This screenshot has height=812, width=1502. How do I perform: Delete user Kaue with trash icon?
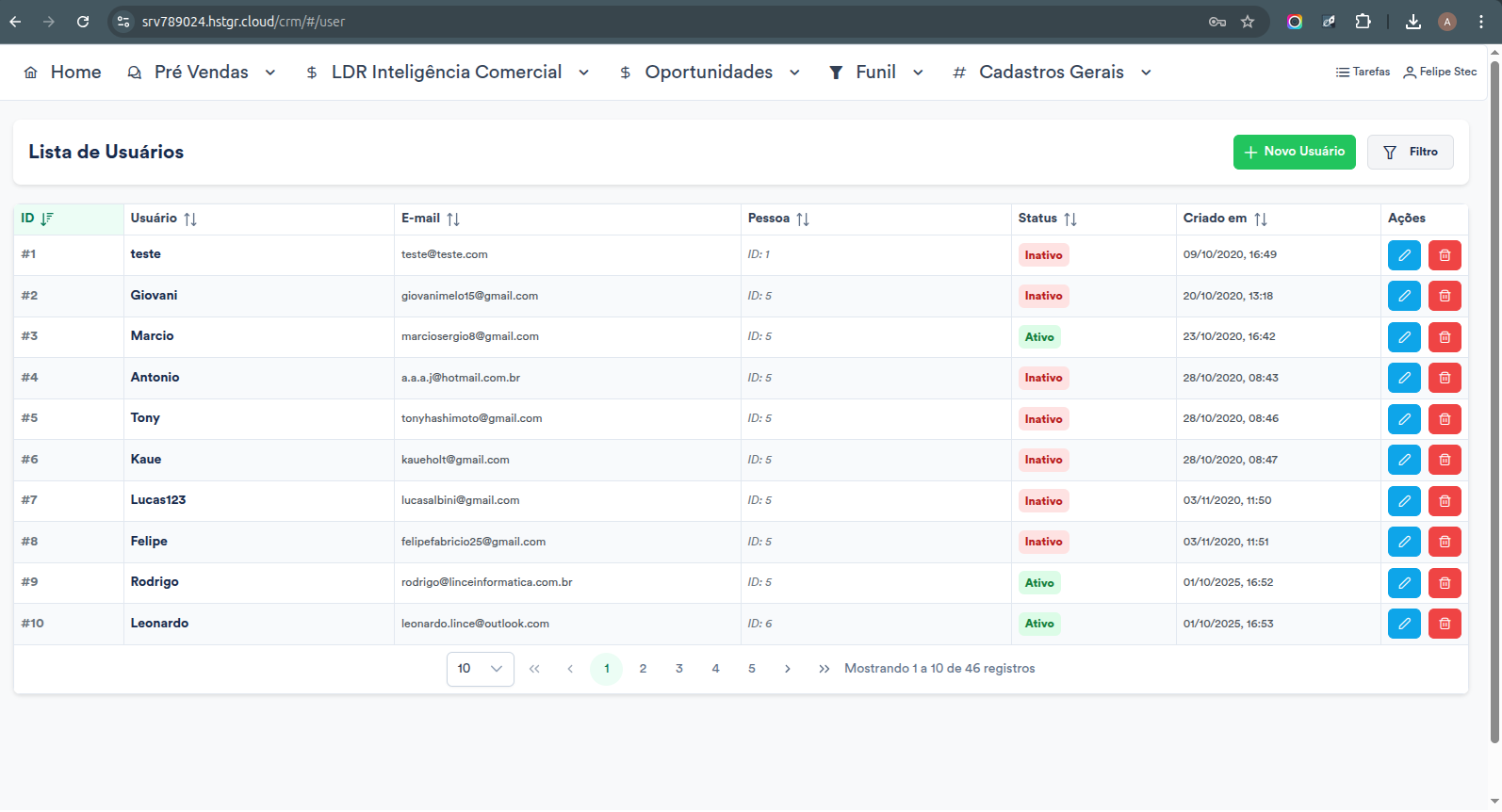[1445, 460]
